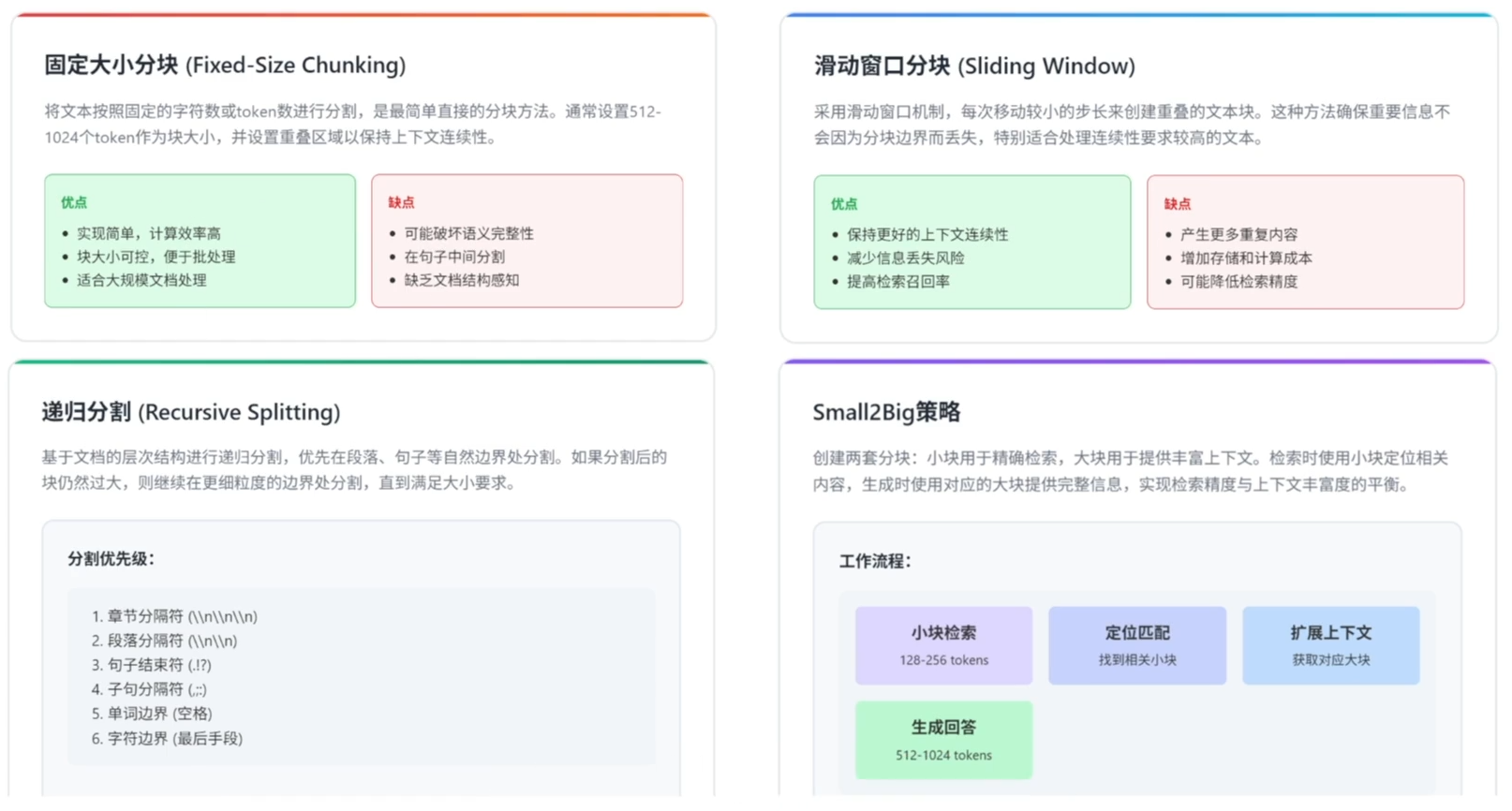This screenshot has width=1512, height=811.
Task: Click the paragraph starting with 创建两套分块
Action: coord(1131,471)
